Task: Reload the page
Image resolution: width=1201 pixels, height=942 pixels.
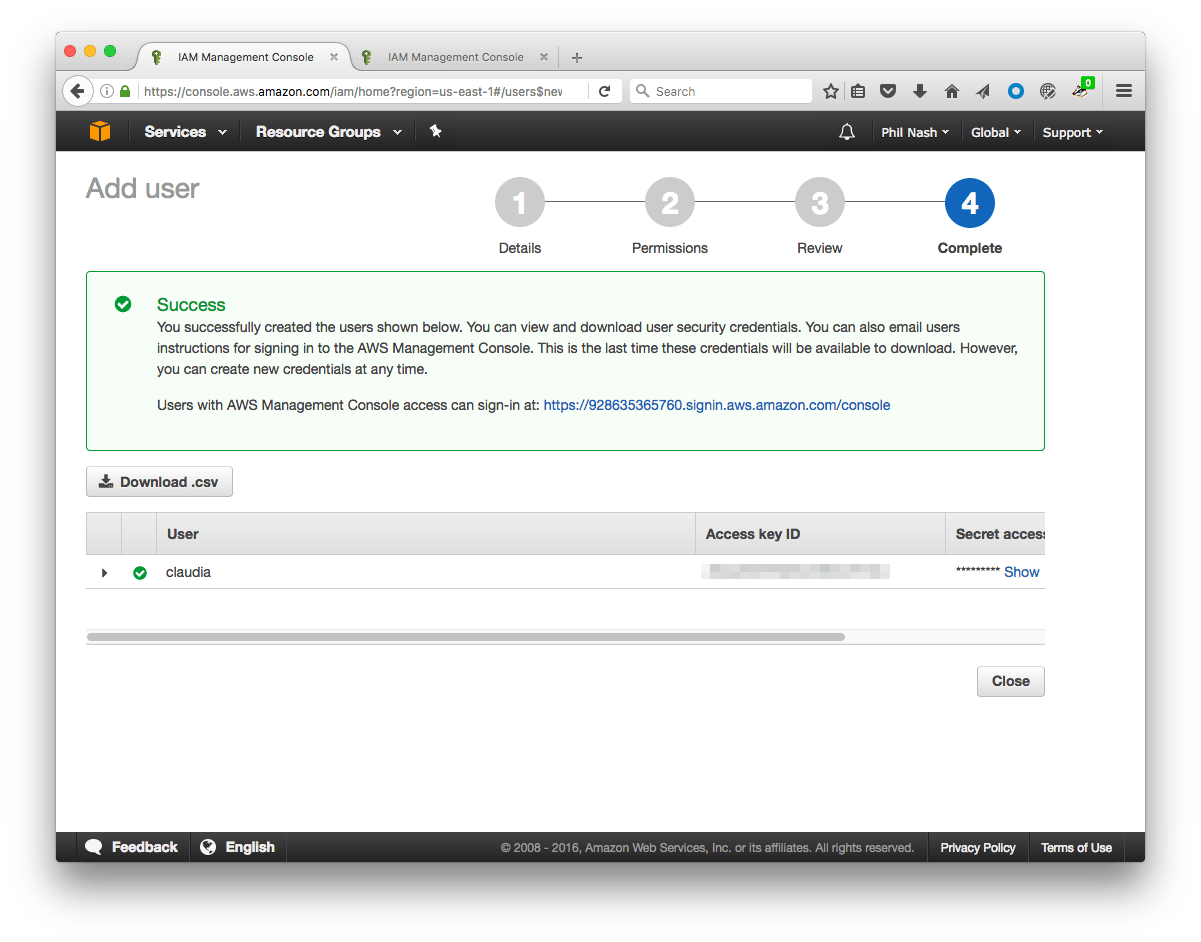Action: click(604, 91)
